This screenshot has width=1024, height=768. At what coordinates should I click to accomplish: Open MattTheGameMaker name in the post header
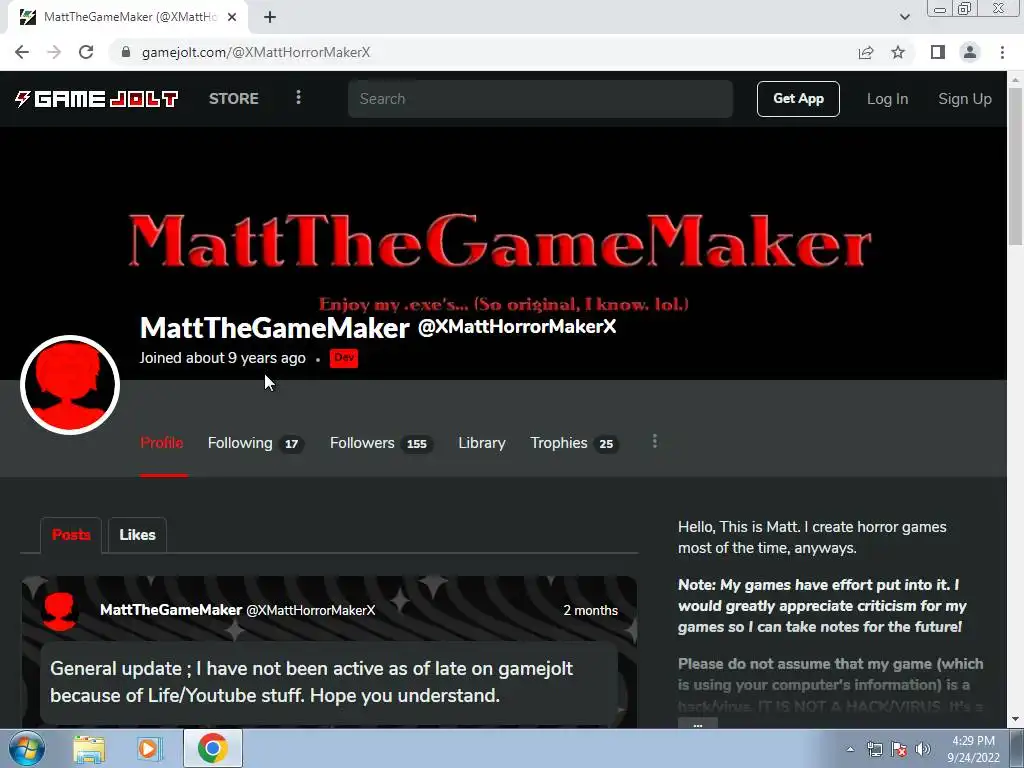[171, 610]
